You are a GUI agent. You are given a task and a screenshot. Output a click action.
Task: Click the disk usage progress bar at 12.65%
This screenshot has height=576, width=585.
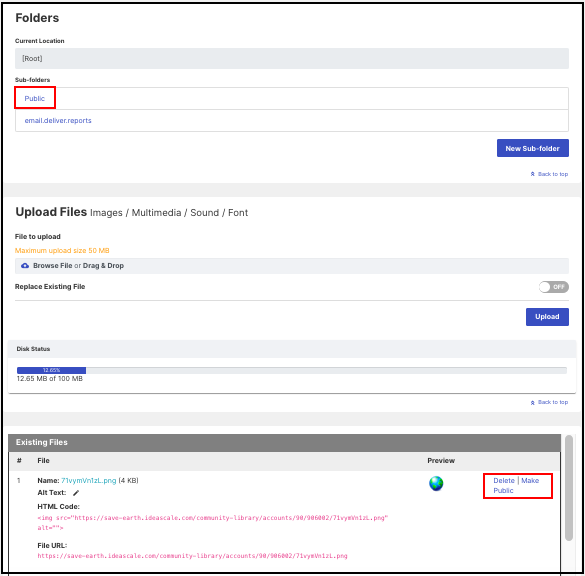coord(292,370)
